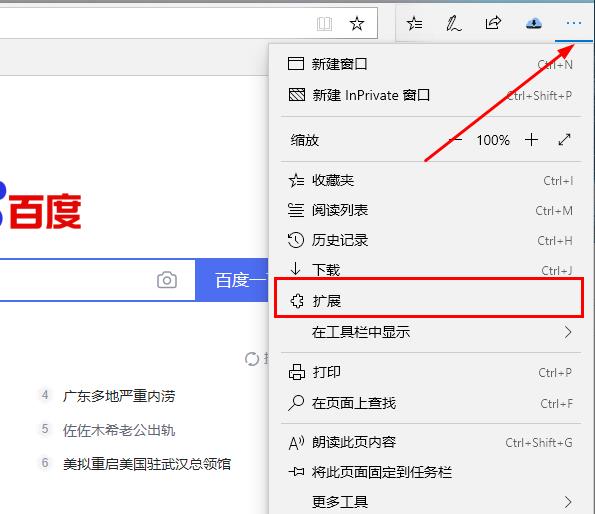Image resolution: width=595 pixels, height=514 pixels.
Task: Open 历史记录 from the menu
Action: 431,240
